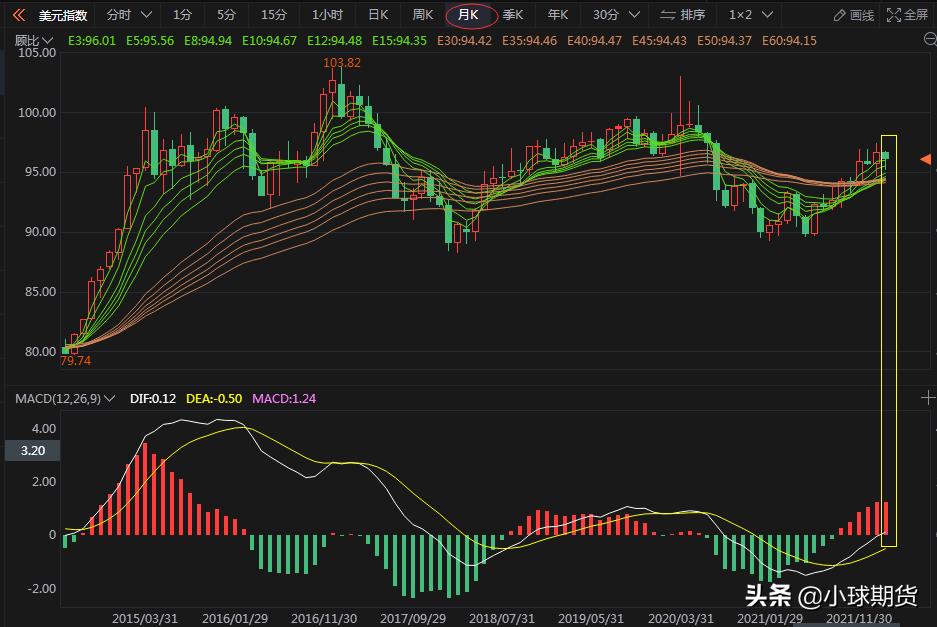Open the 1×2 layout dropdown

pos(751,15)
